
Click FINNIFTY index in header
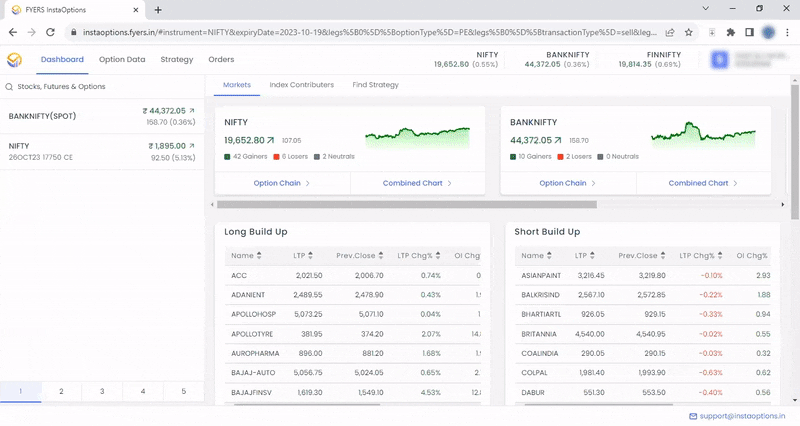tap(649, 60)
